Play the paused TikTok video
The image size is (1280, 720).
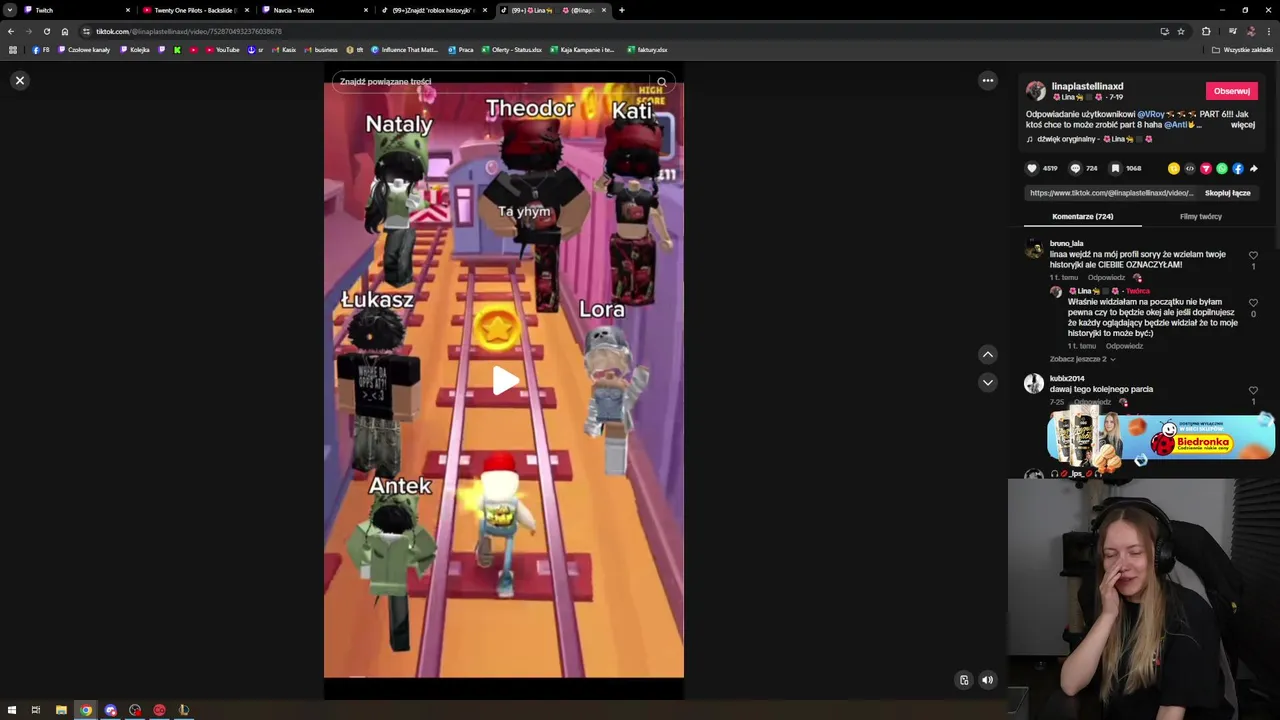click(504, 380)
